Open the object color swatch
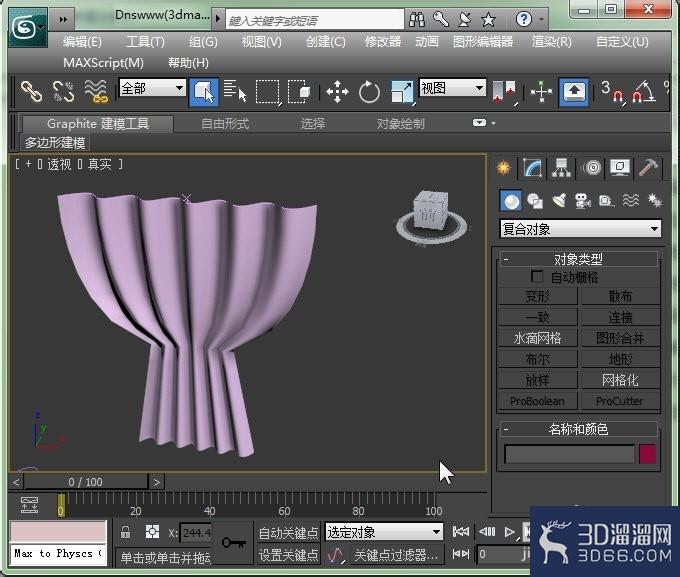The height and width of the screenshot is (577, 680). coord(647,454)
